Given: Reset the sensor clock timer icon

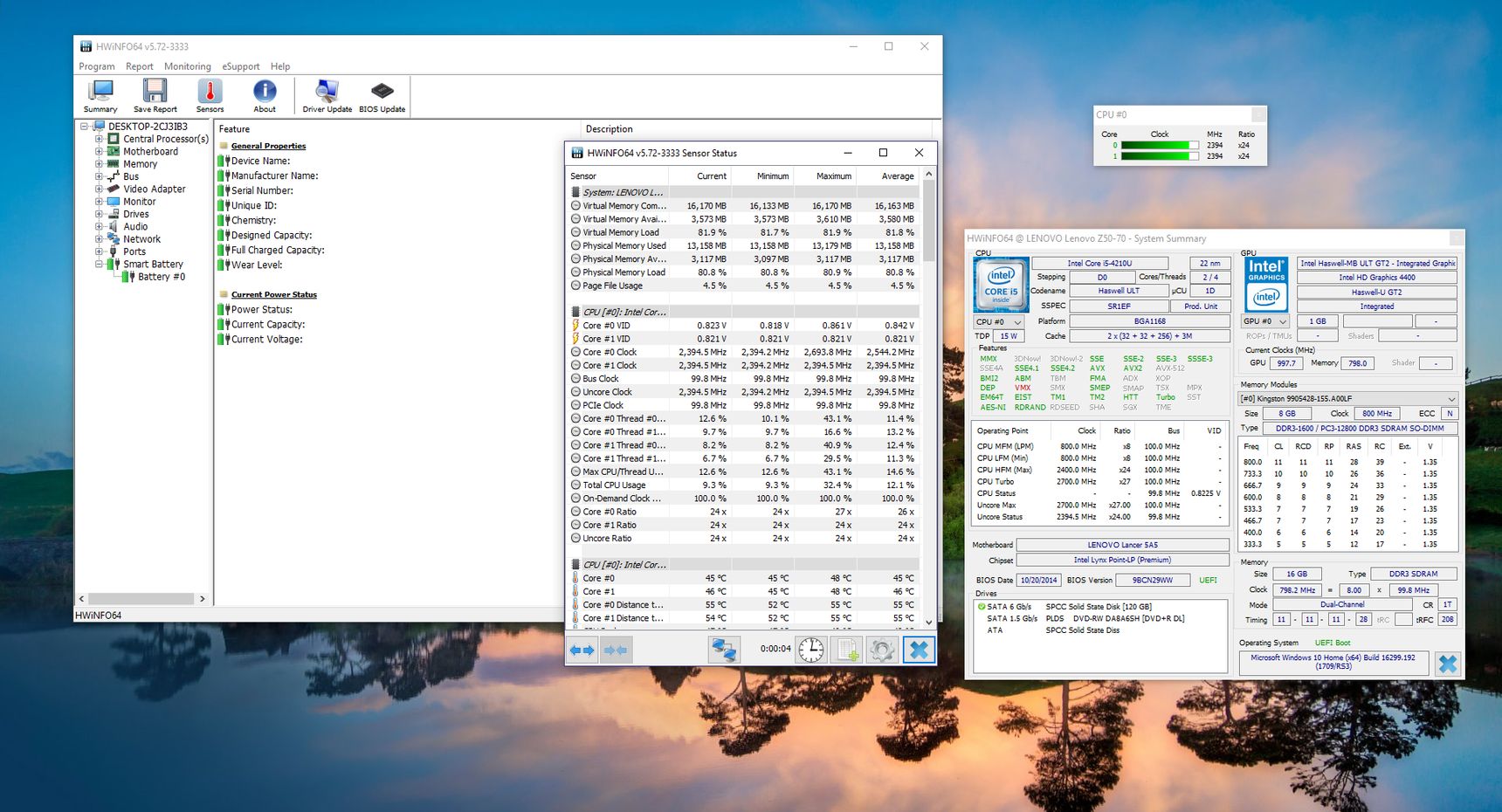Looking at the screenshot, I should [811, 650].
